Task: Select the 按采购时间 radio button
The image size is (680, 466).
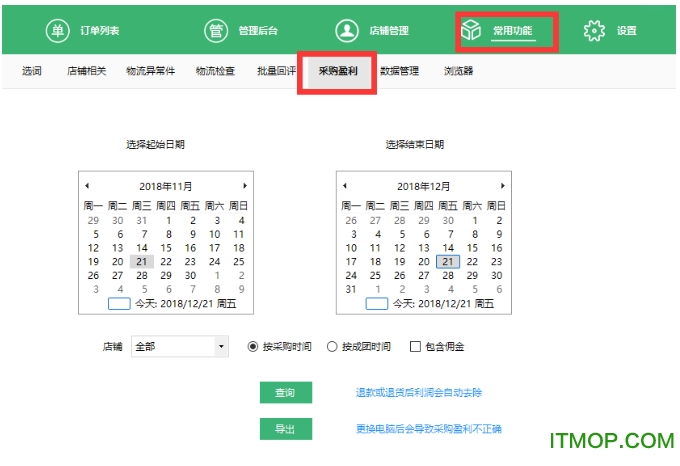Action: pos(253,347)
